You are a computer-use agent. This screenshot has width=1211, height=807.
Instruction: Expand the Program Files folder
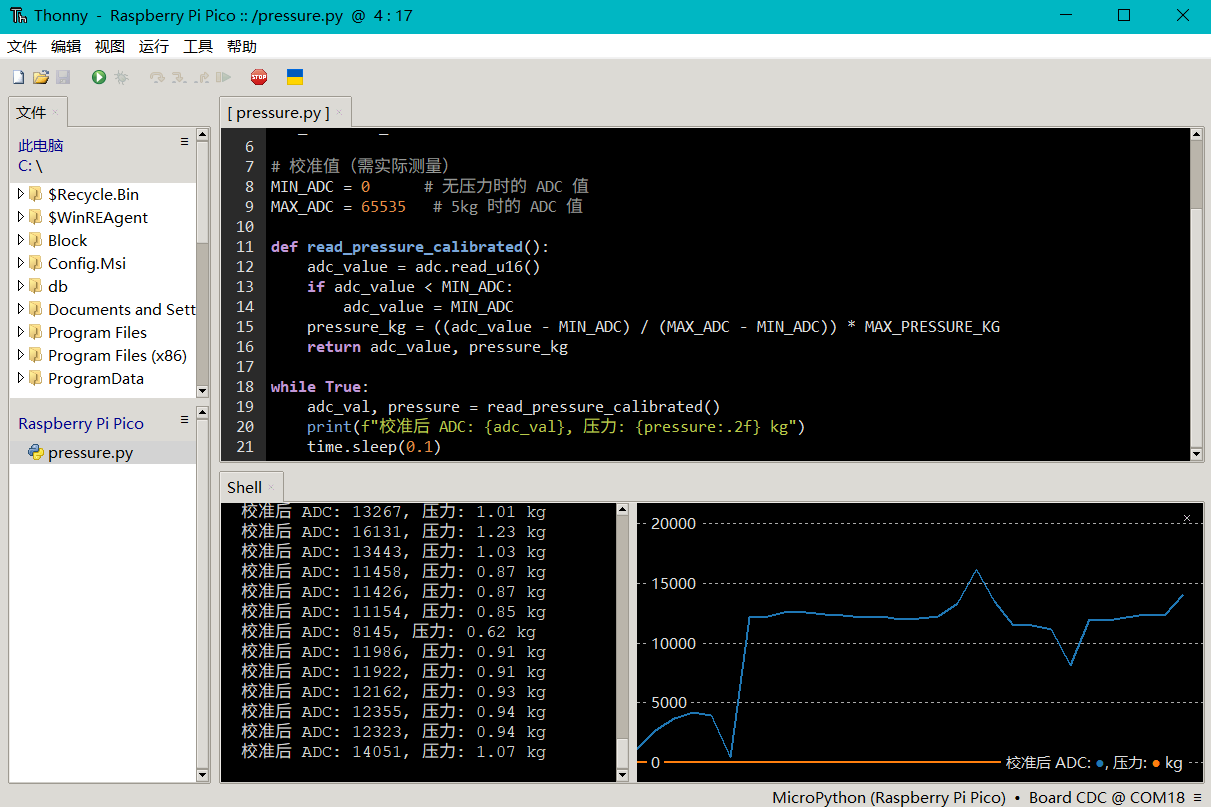(21, 332)
